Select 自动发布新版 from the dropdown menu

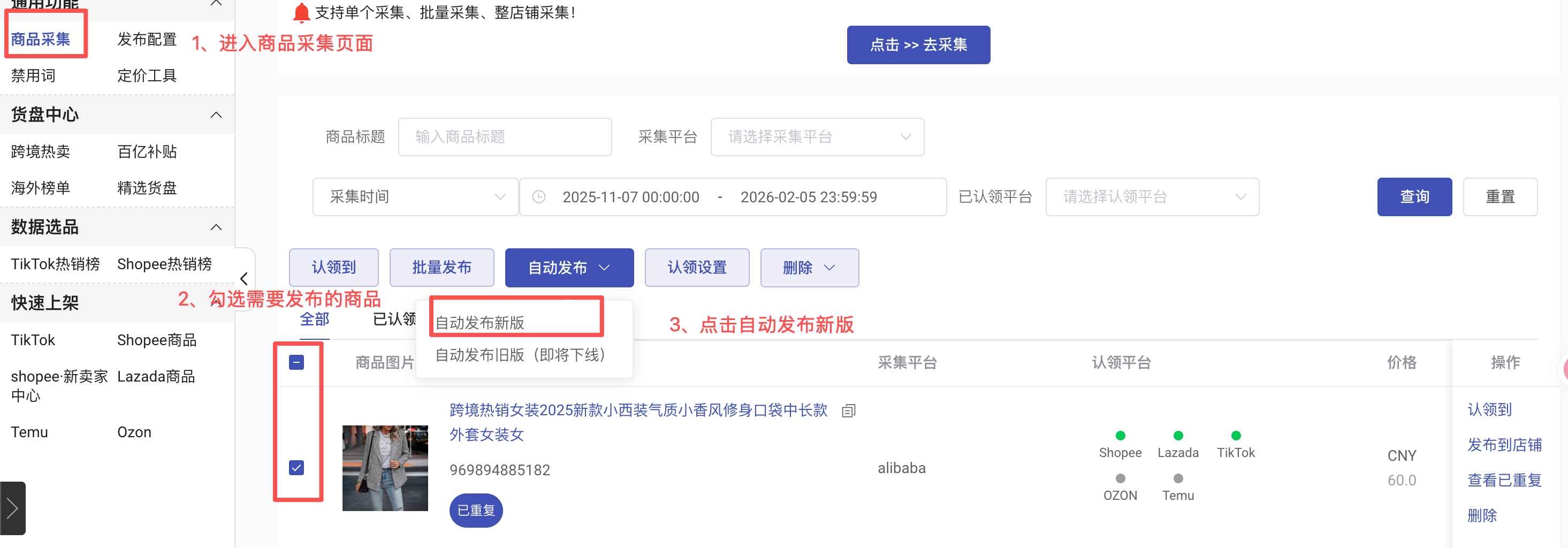tap(479, 322)
